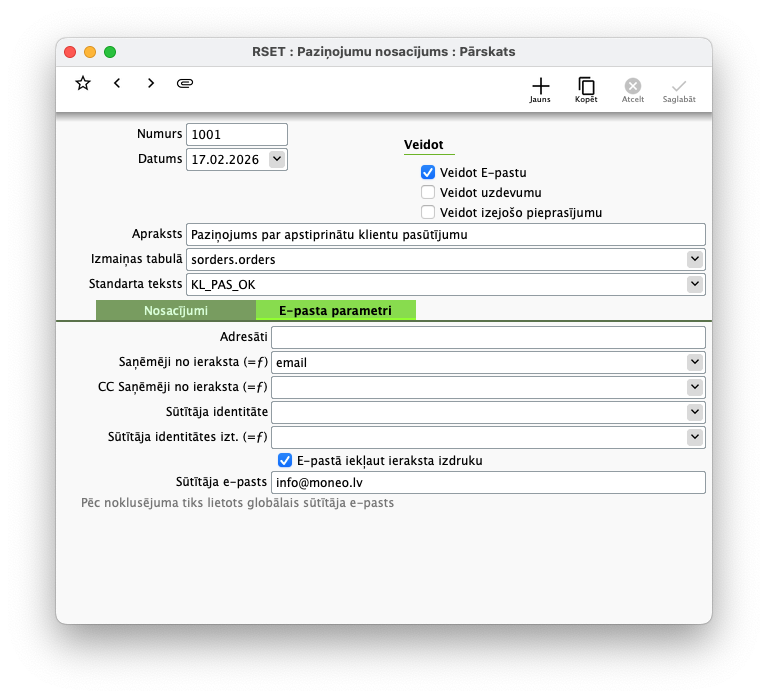This screenshot has height=698, width=768.
Task: Duplicate record using Kopēt icon
Action: [586, 89]
